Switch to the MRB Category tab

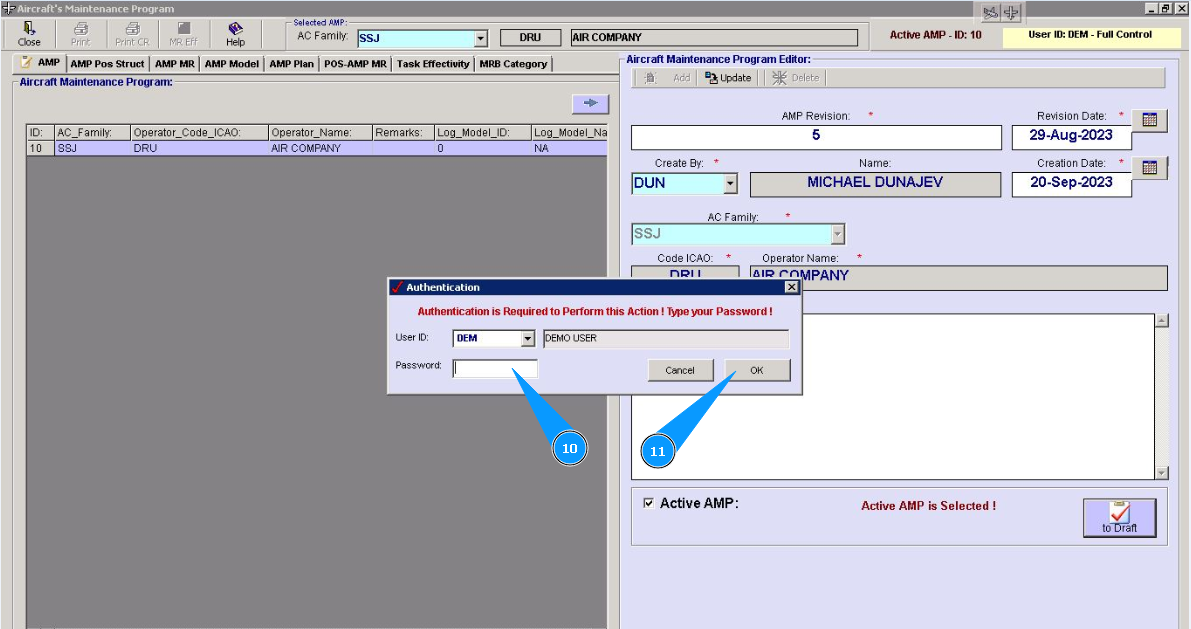click(513, 64)
